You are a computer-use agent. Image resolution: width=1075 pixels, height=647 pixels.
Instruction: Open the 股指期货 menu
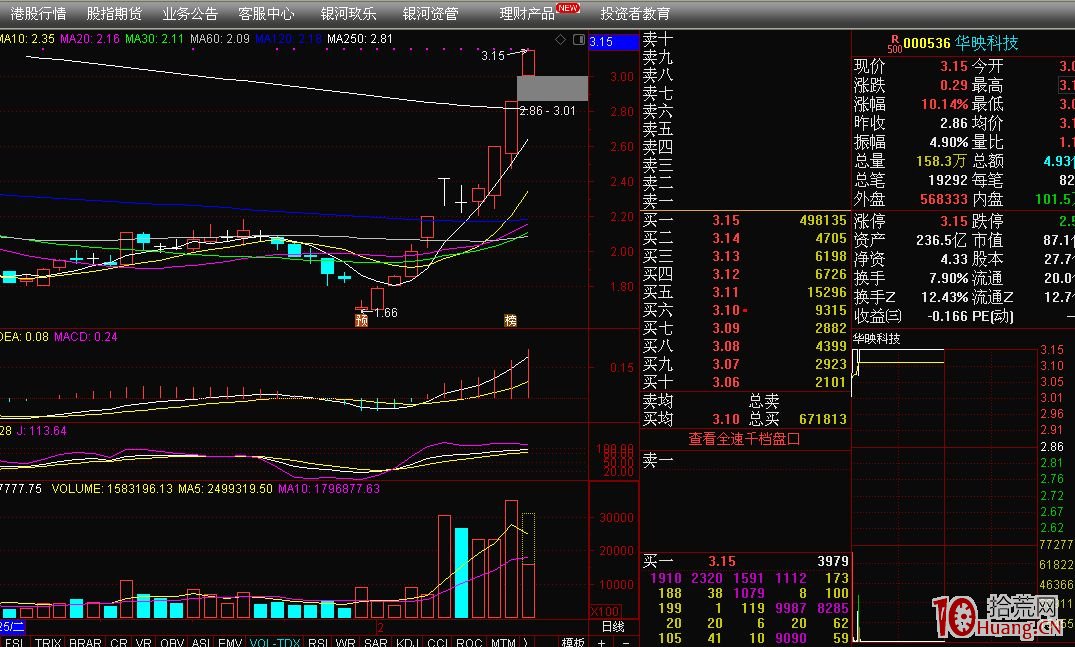coord(114,14)
